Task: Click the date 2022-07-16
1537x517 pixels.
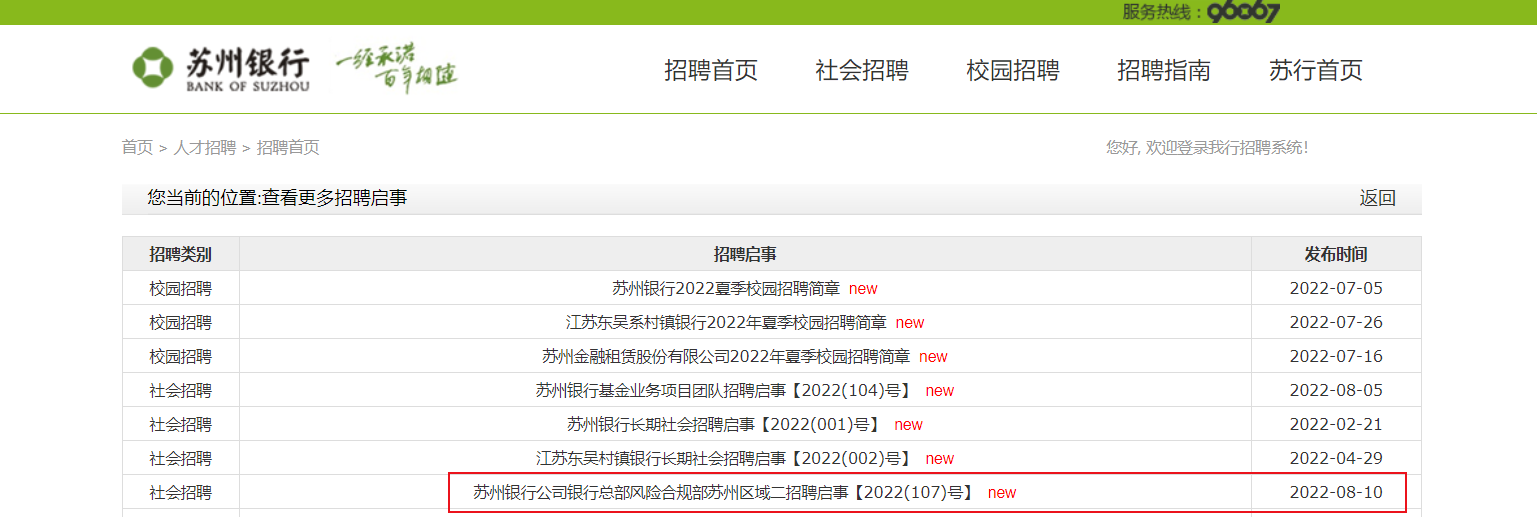Action: coord(1336,356)
